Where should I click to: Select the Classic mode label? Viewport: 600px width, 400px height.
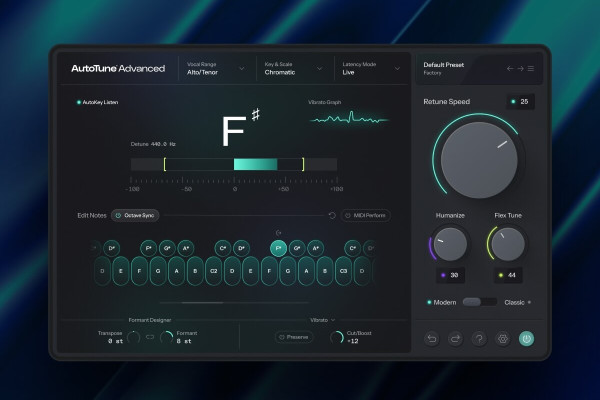pos(514,302)
